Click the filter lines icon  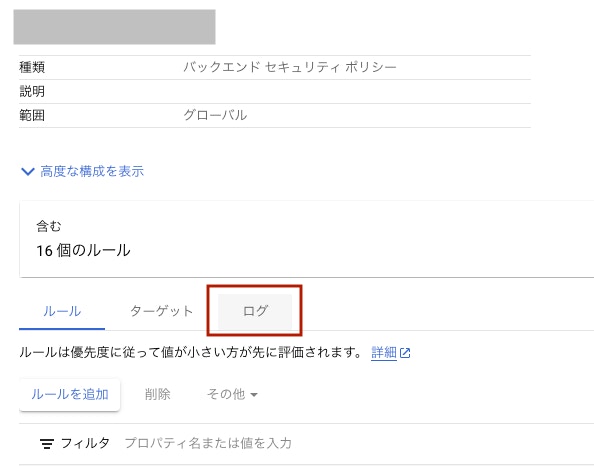point(47,444)
